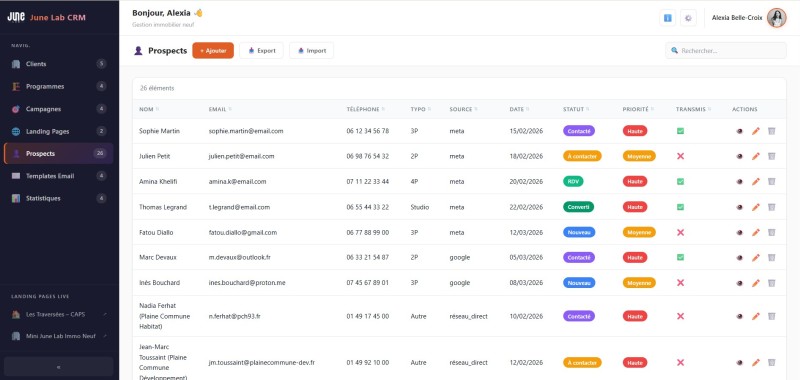Open the info icon in header
This screenshot has width=800, height=380.
click(667, 18)
